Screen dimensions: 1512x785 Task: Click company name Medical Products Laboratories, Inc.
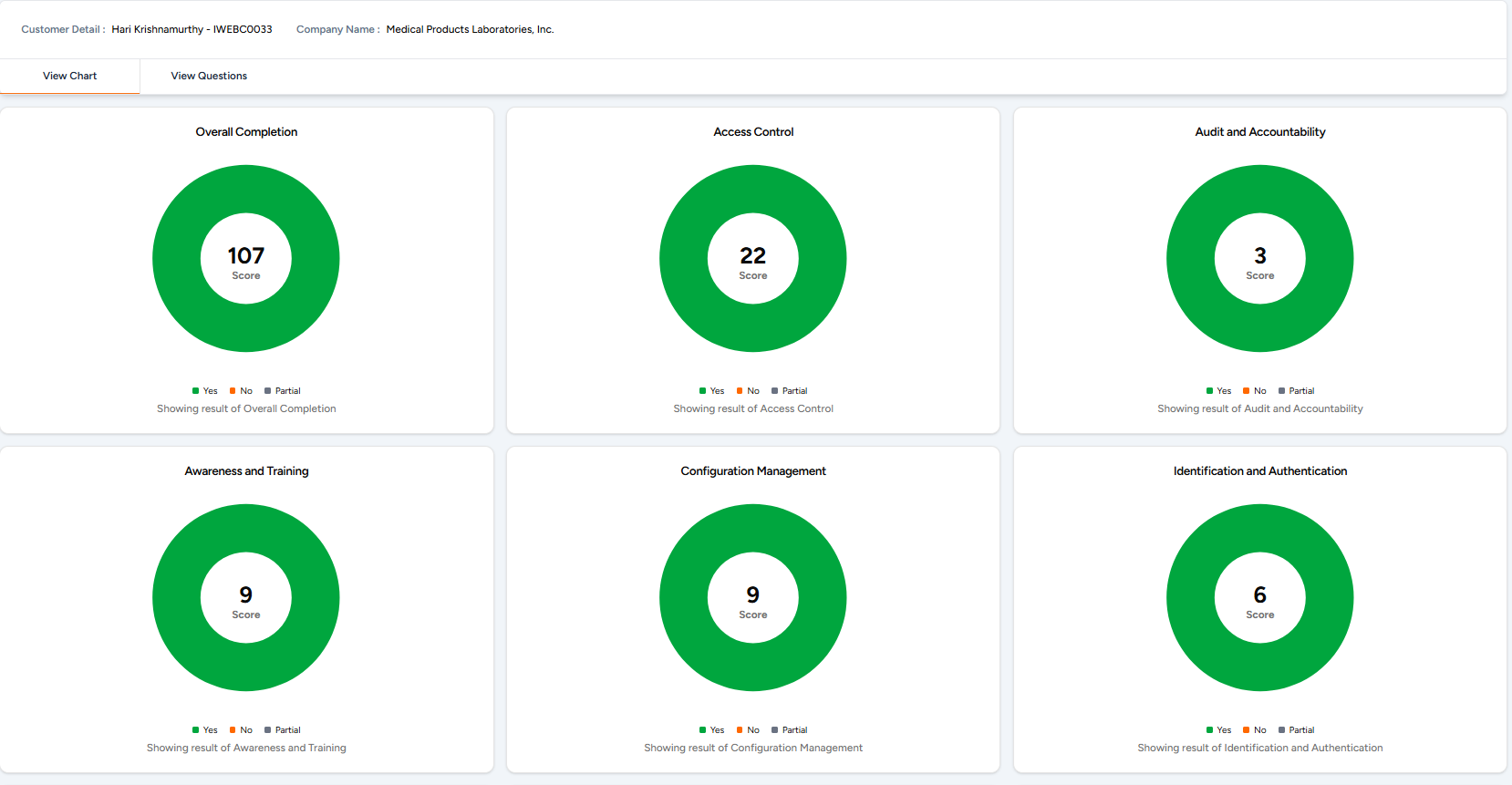[x=470, y=29]
